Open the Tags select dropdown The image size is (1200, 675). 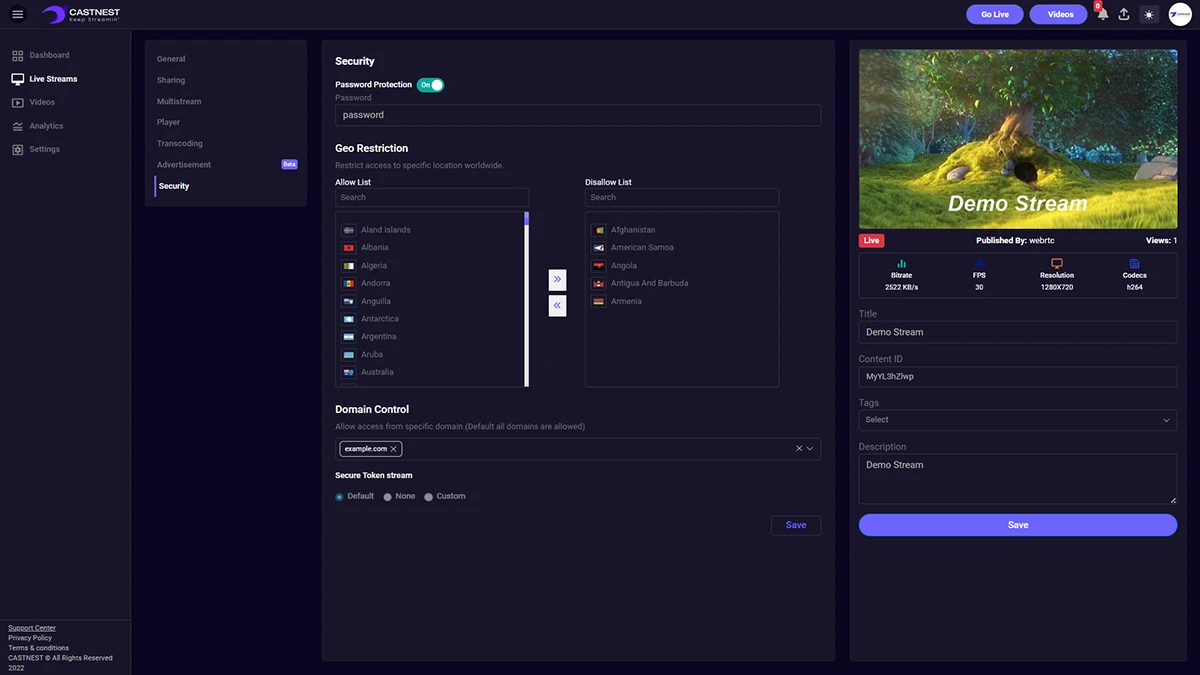1018,420
